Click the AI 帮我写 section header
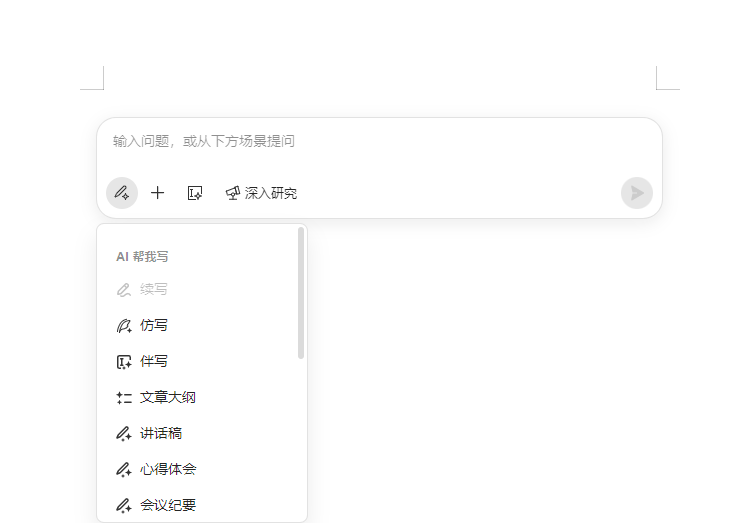The image size is (742, 523). click(142, 257)
